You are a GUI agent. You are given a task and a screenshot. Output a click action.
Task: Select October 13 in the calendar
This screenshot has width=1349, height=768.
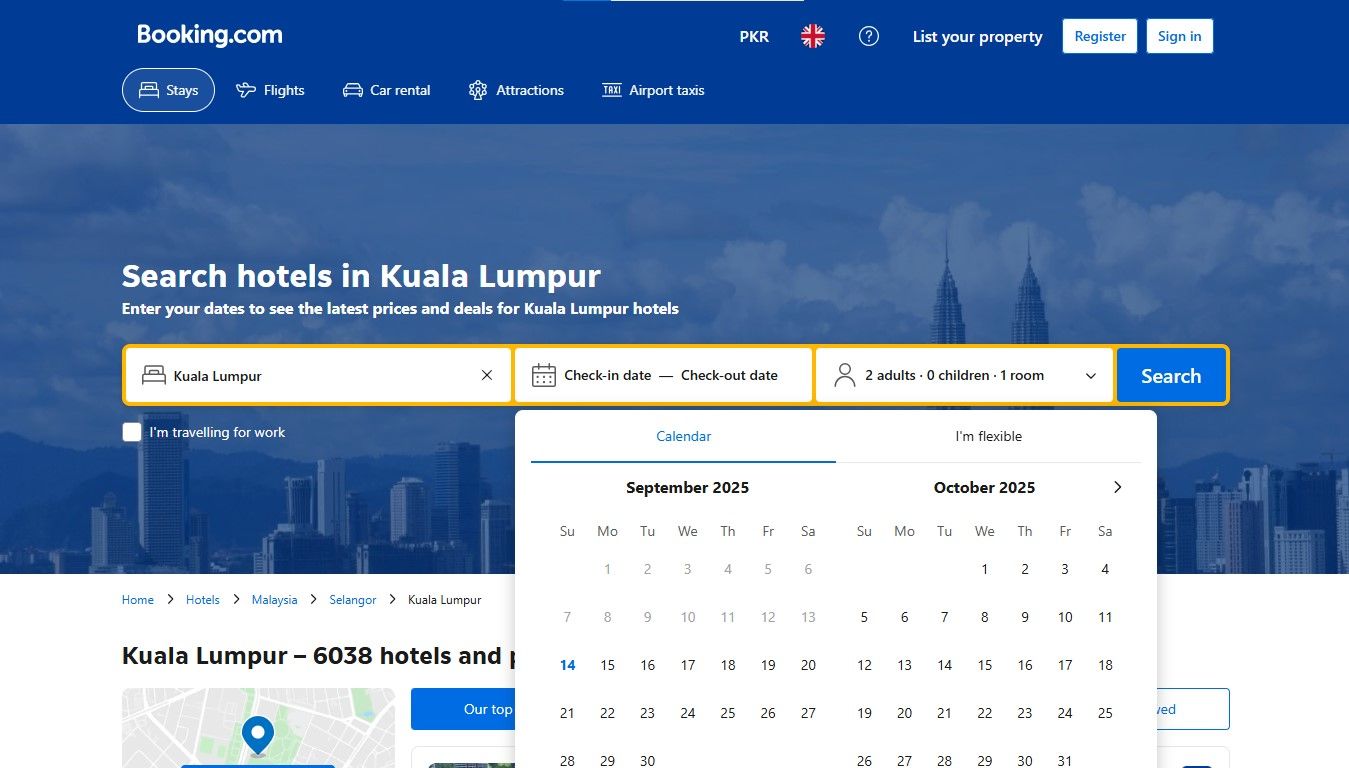point(904,665)
